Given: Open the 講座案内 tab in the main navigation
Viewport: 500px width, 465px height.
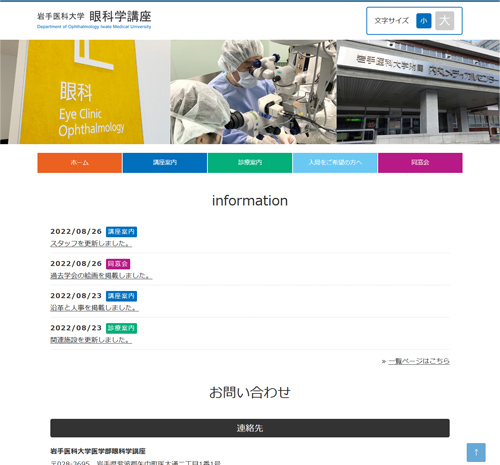Looking at the screenshot, I should [165, 163].
